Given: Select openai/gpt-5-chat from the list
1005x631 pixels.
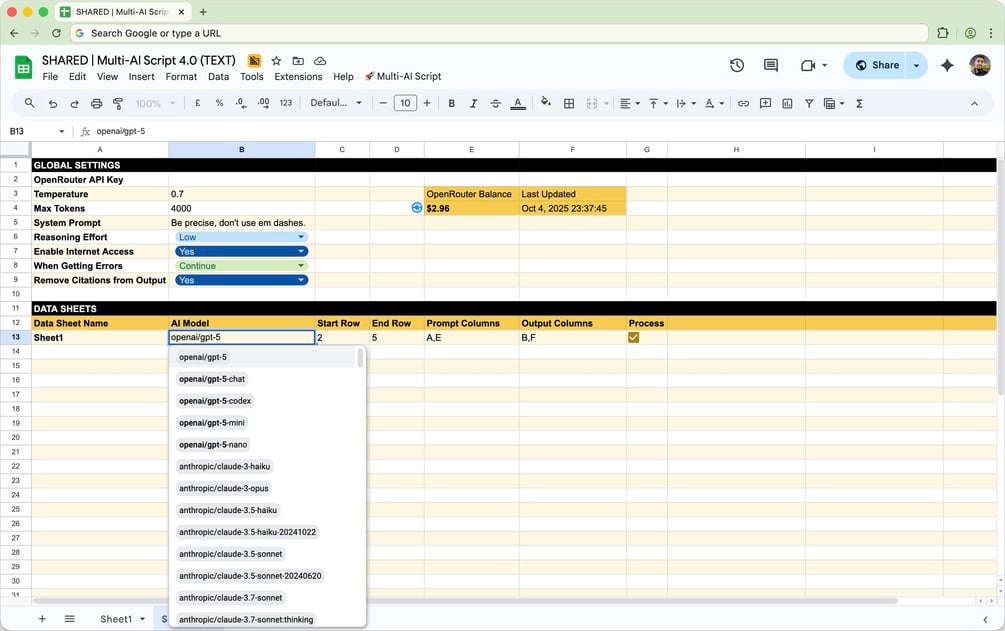Looking at the screenshot, I should (212, 379).
